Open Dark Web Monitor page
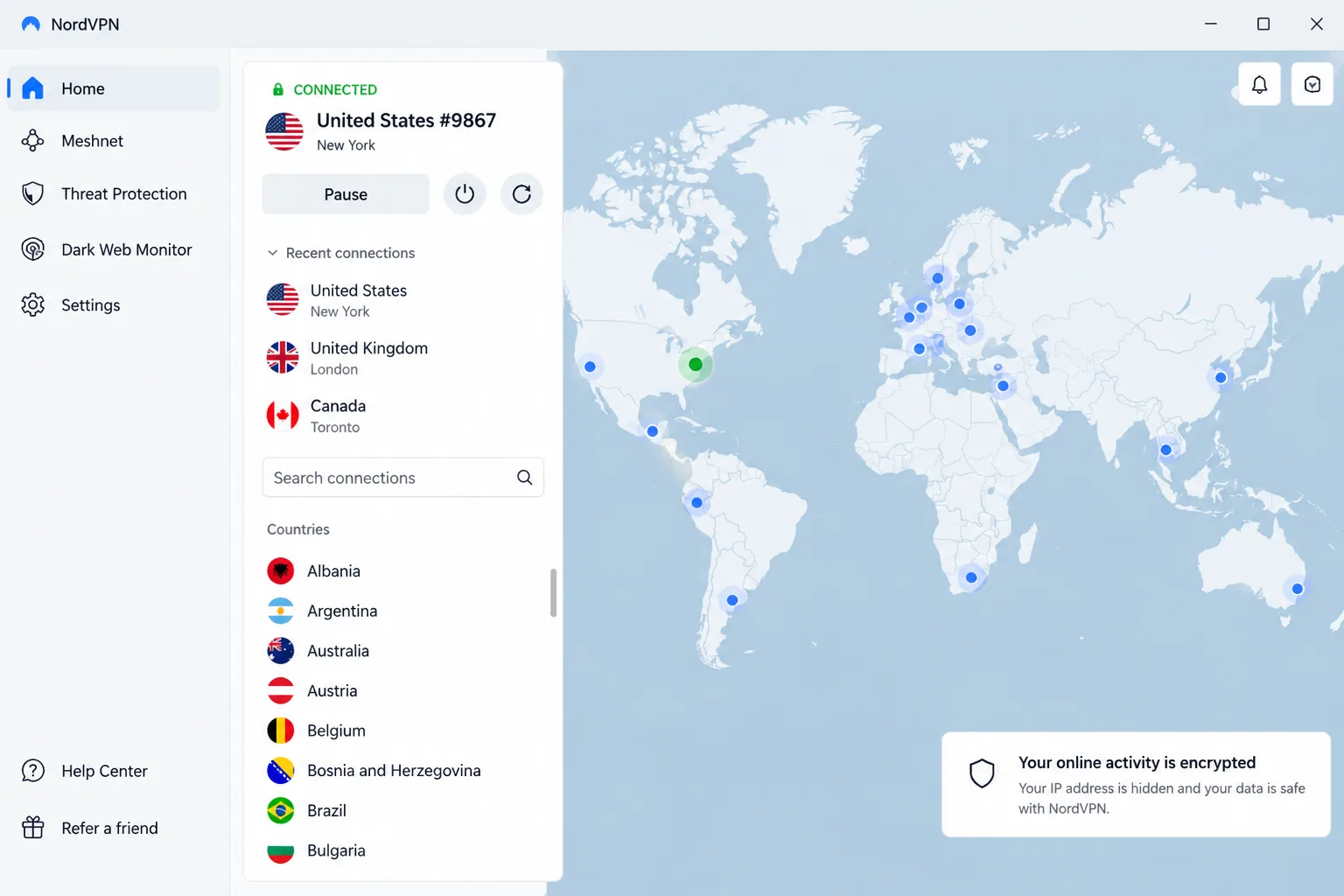This screenshot has height=896, width=1344. 114,249
